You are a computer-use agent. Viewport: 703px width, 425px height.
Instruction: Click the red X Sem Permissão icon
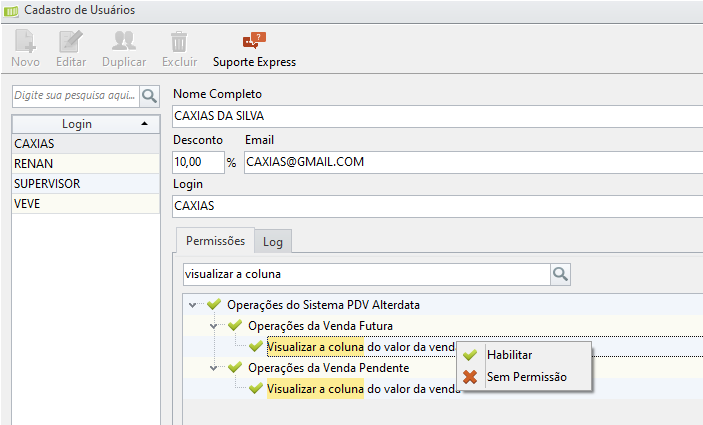point(470,377)
